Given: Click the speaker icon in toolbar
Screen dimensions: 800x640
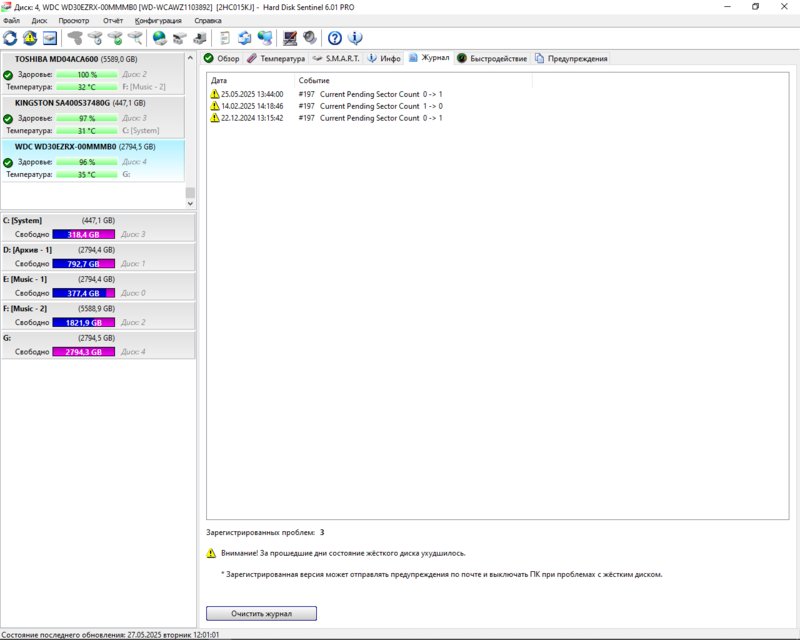Looking at the screenshot, I should pos(310,38).
